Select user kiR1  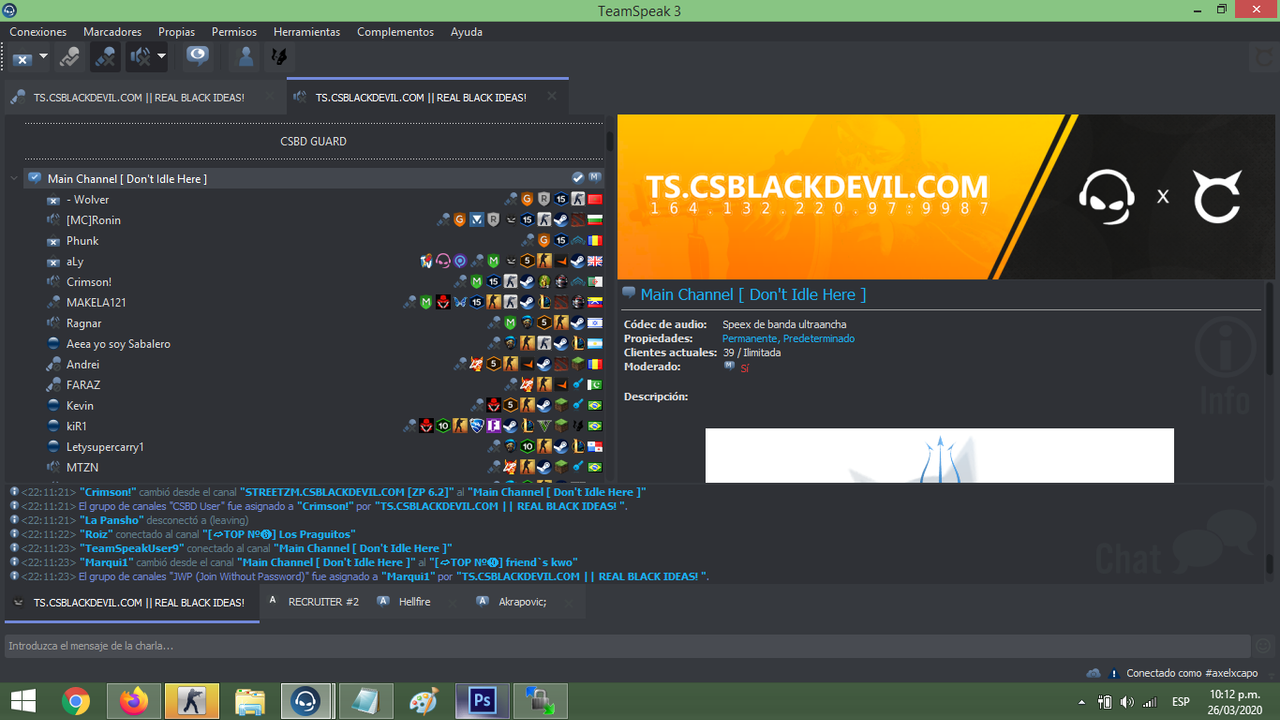point(77,426)
